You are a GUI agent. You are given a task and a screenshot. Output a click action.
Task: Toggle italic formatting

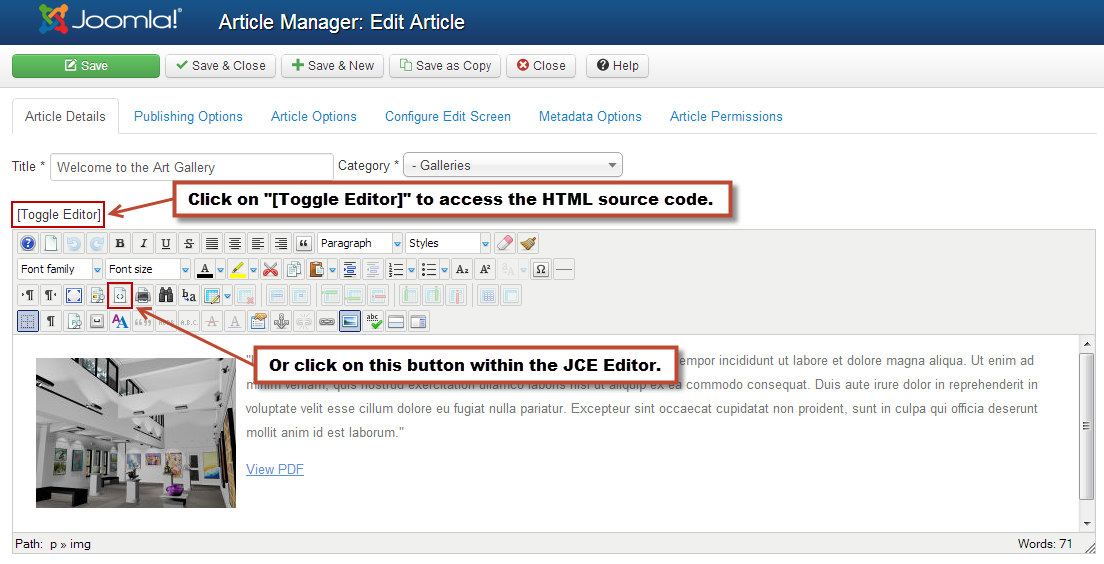(x=143, y=244)
